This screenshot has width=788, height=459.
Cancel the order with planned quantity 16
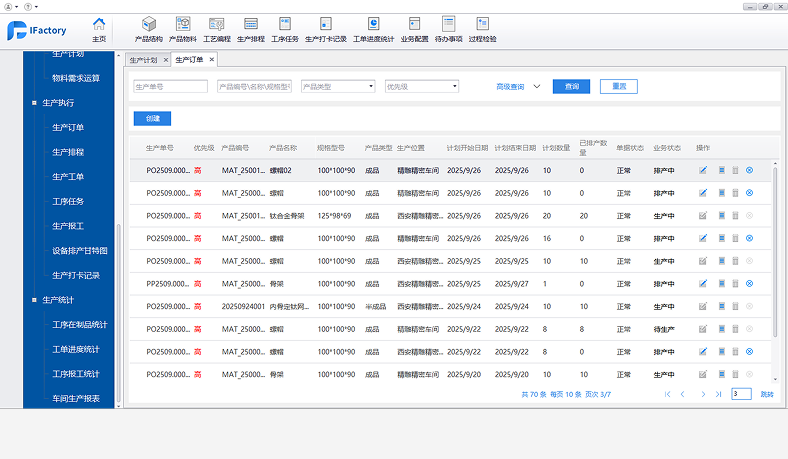749,238
